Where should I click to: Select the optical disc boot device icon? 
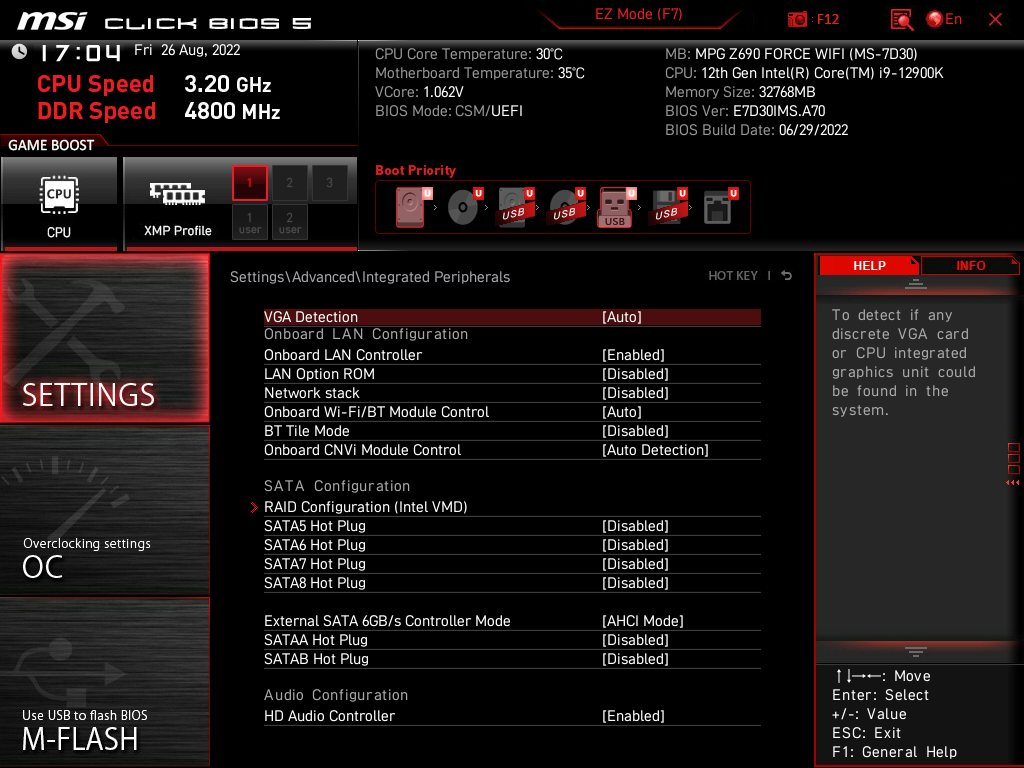[x=464, y=207]
